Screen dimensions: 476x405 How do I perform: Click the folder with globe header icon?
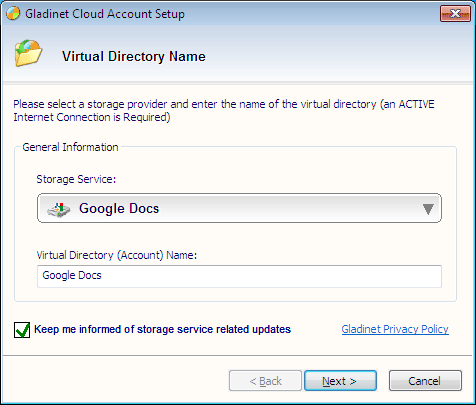[28, 53]
